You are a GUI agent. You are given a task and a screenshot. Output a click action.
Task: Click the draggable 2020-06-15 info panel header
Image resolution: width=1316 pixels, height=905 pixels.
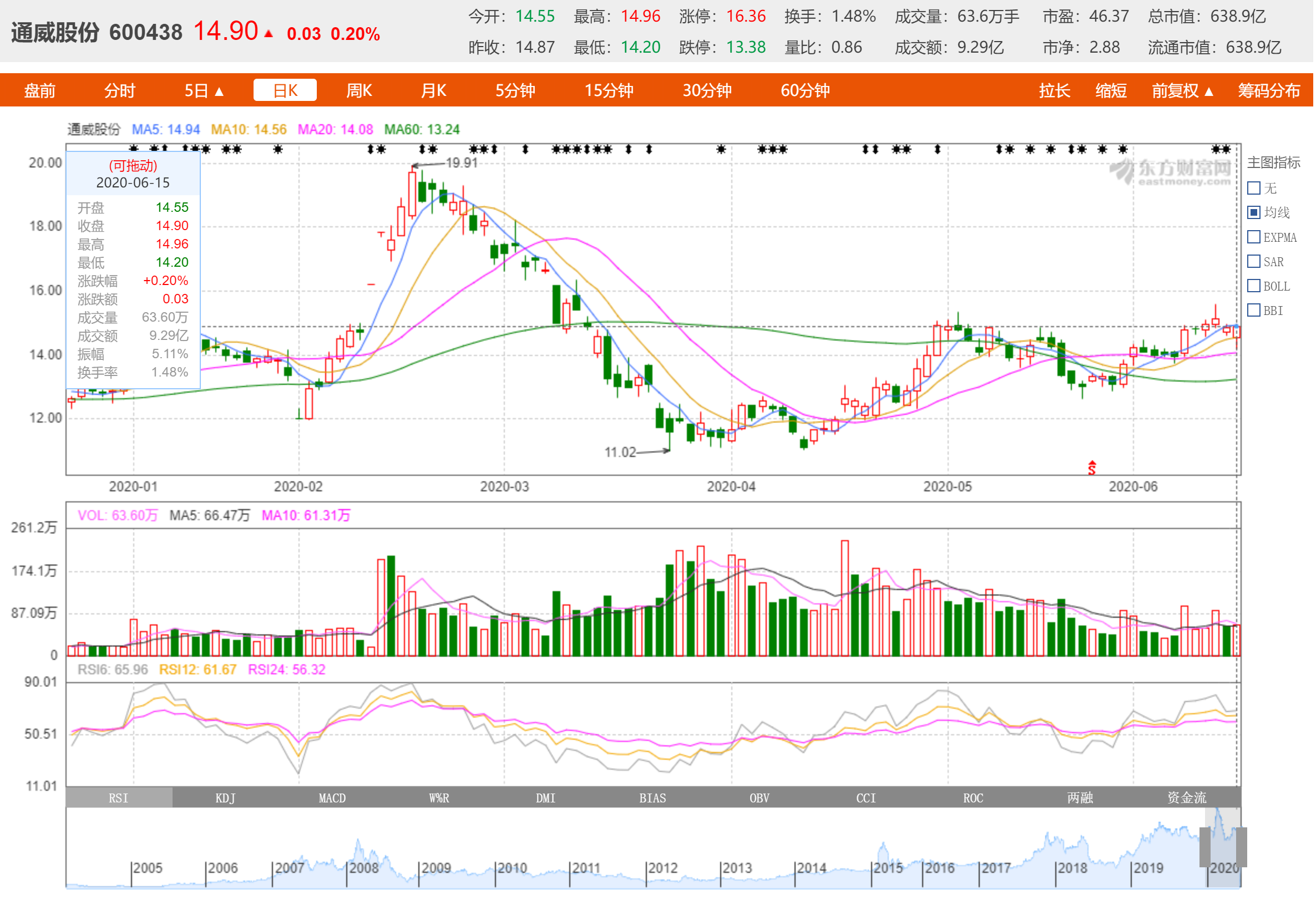(133, 174)
